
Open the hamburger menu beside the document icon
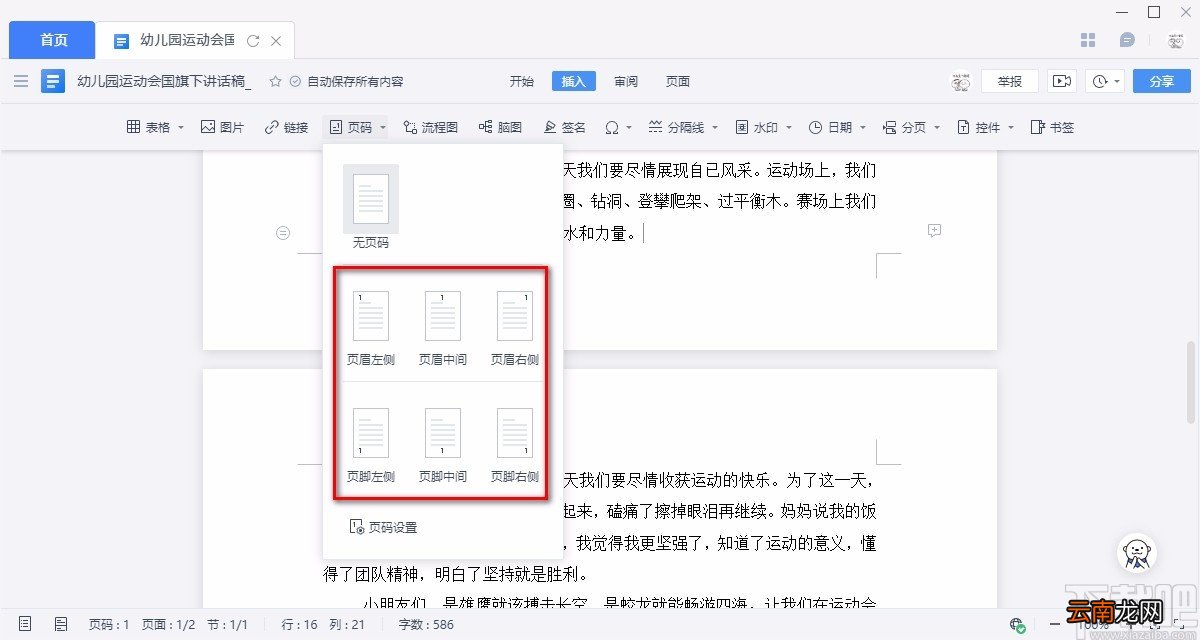click(x=21, y=81)
